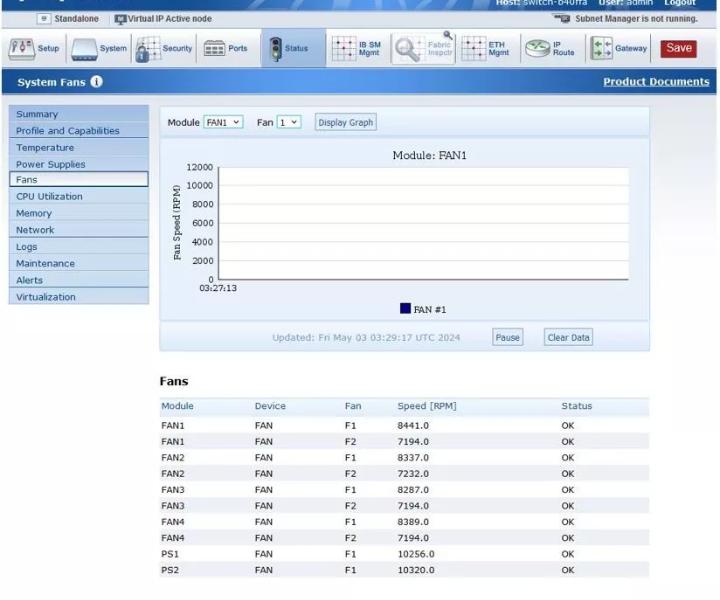Open the Alerts sidebar item
Screen dimensions: 720x600
tap(79, 280)
